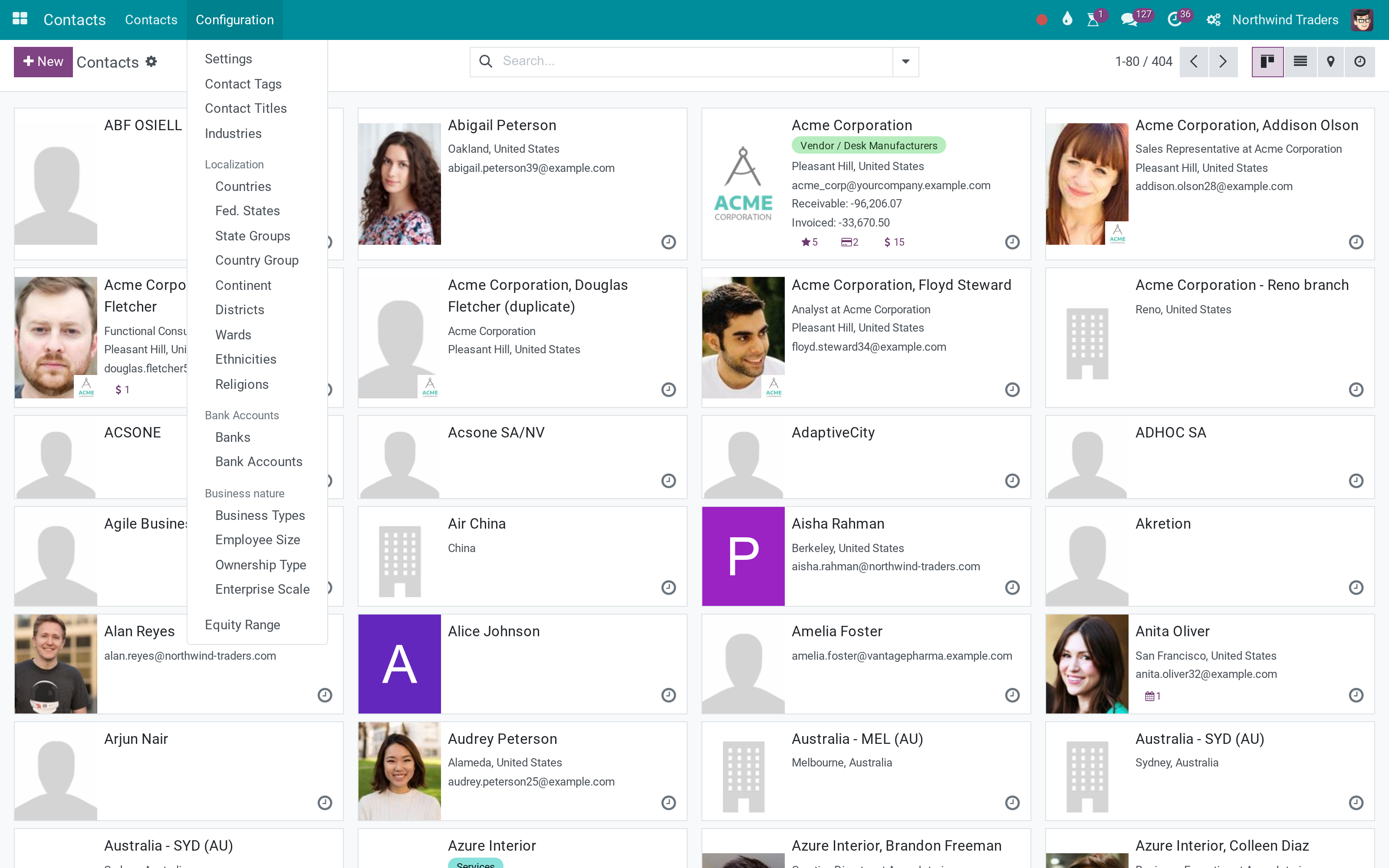Click the droplet icon in top bar
The width and height of the screenshot is (1389, 868).
click(x=1067, y=20)
